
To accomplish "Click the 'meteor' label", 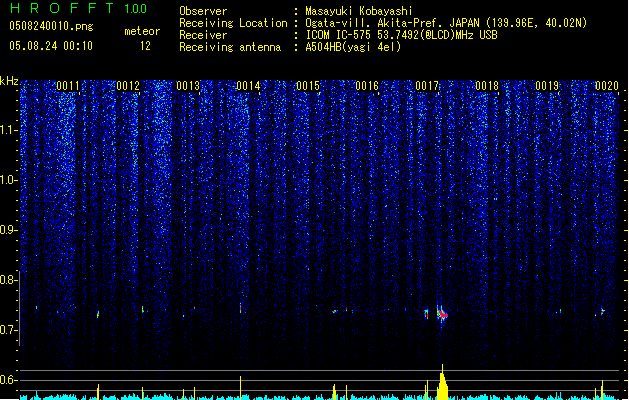I will coord(142,31).
